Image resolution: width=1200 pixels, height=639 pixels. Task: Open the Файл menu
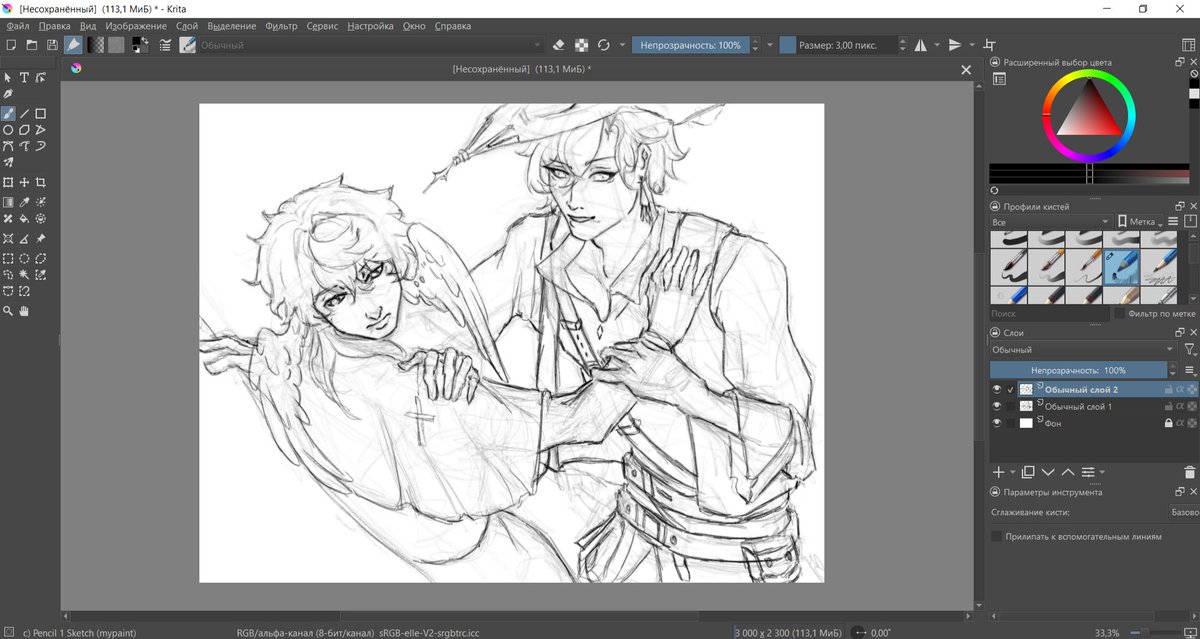point(18,26)
